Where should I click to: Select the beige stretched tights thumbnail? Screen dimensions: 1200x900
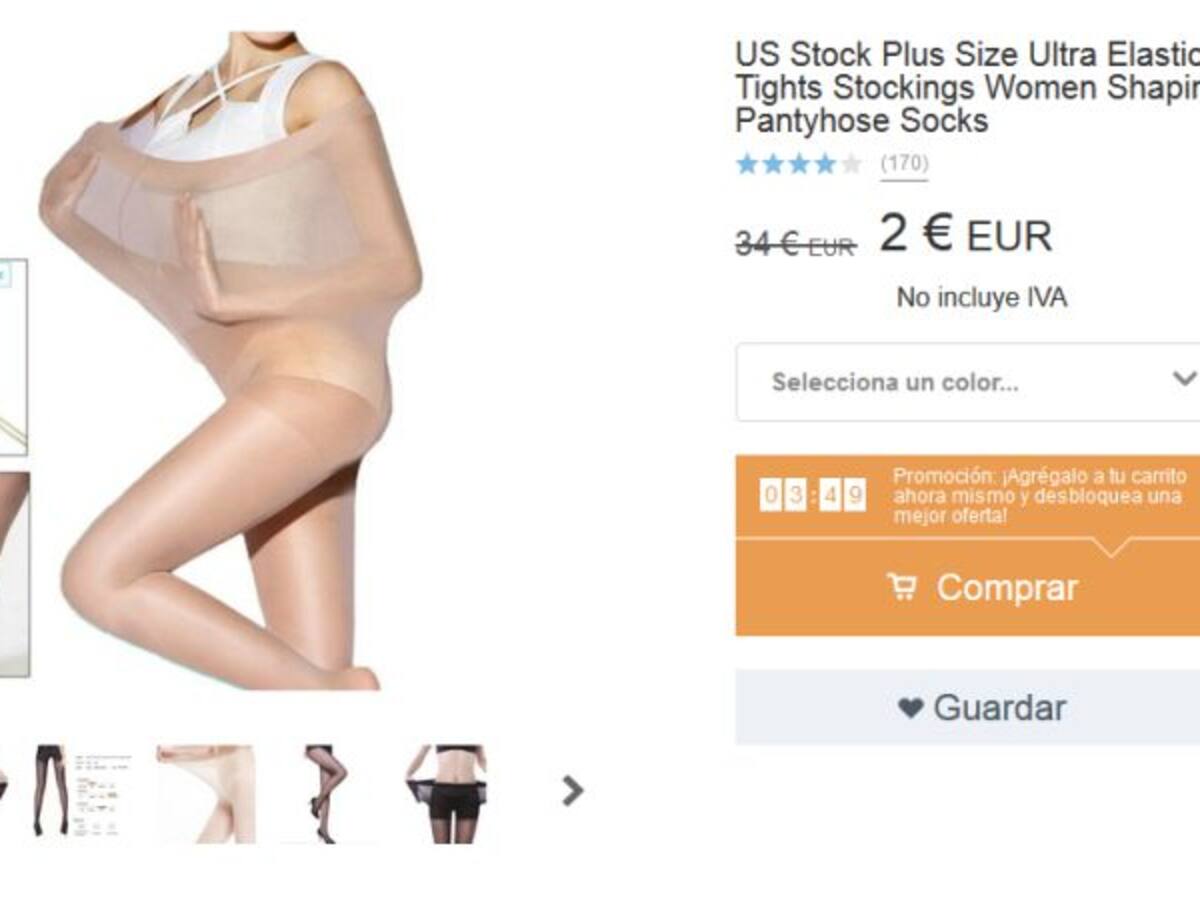(206, 794)
